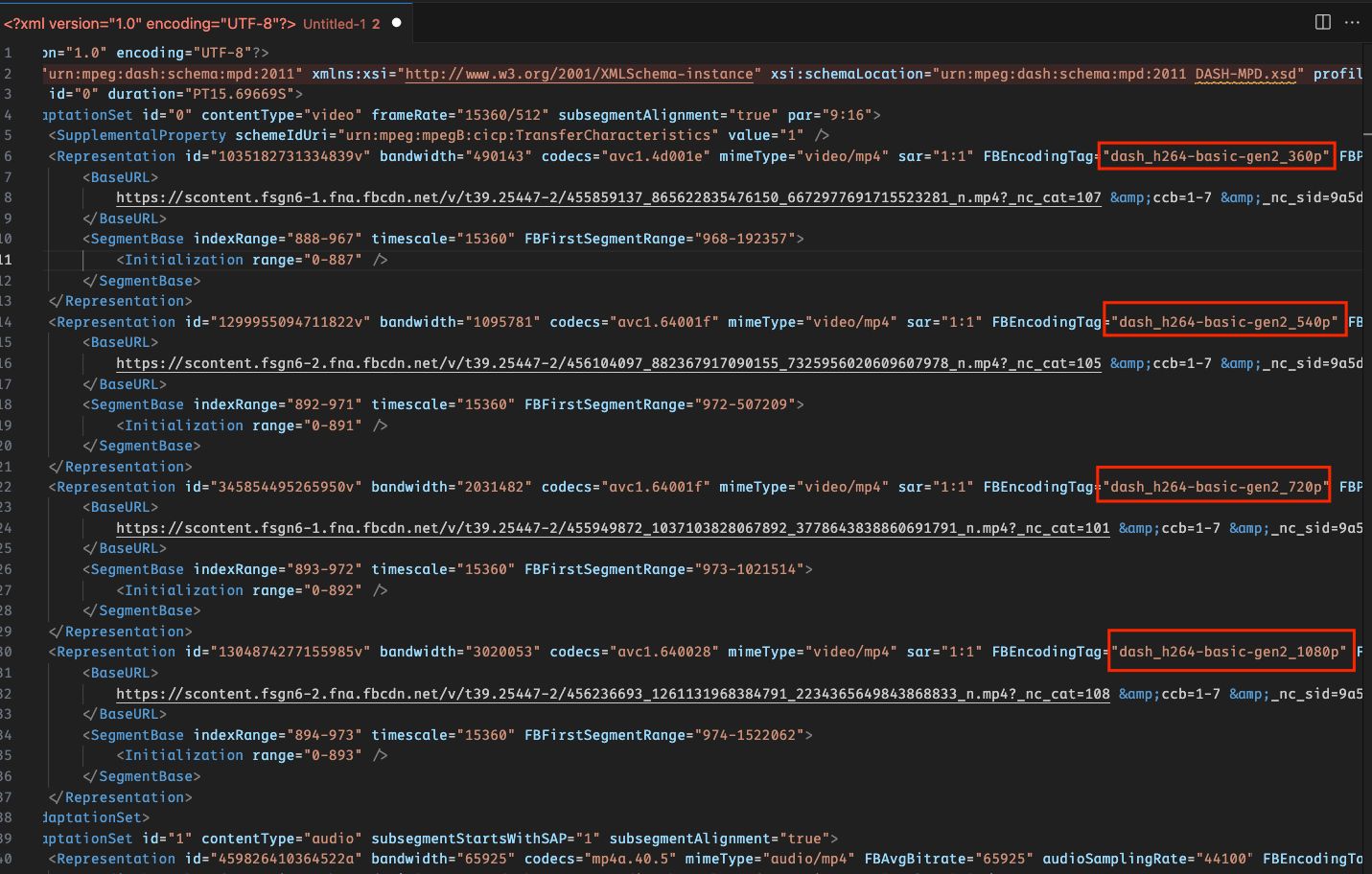Click the contentType value "audio"

tap(332, 839)
